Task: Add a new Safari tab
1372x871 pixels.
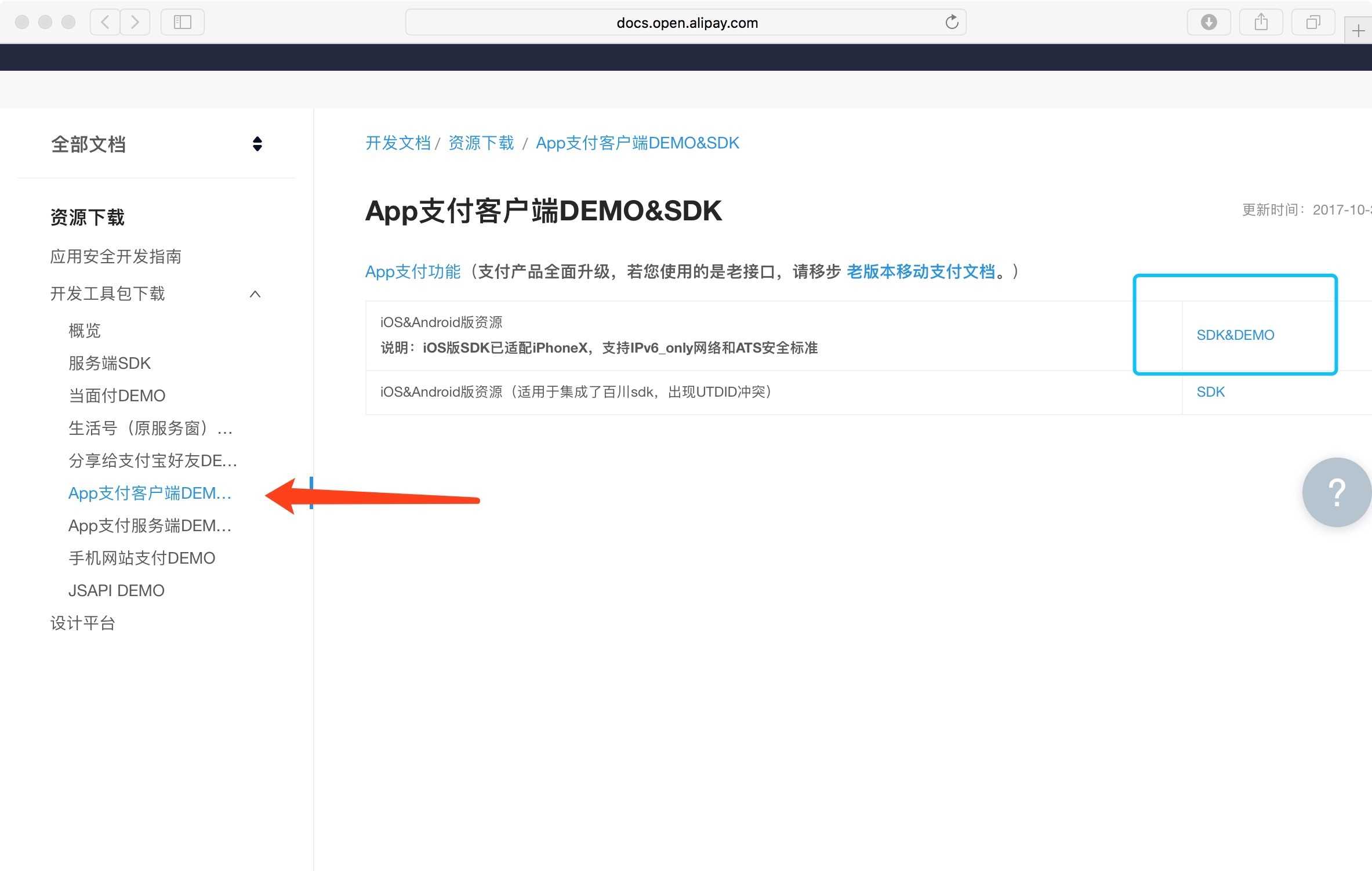Action: tap(1358, 30)
